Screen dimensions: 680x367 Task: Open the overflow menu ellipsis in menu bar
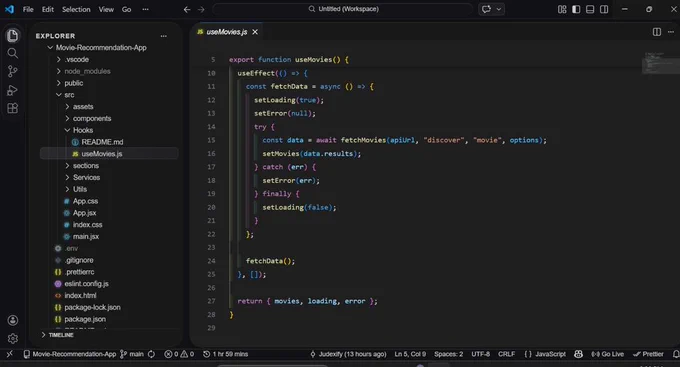tap(145, 9)
